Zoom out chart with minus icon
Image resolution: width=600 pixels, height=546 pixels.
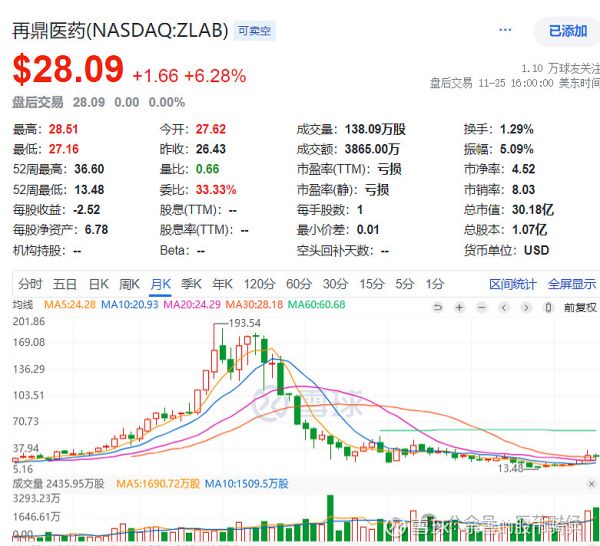[482, 307]
